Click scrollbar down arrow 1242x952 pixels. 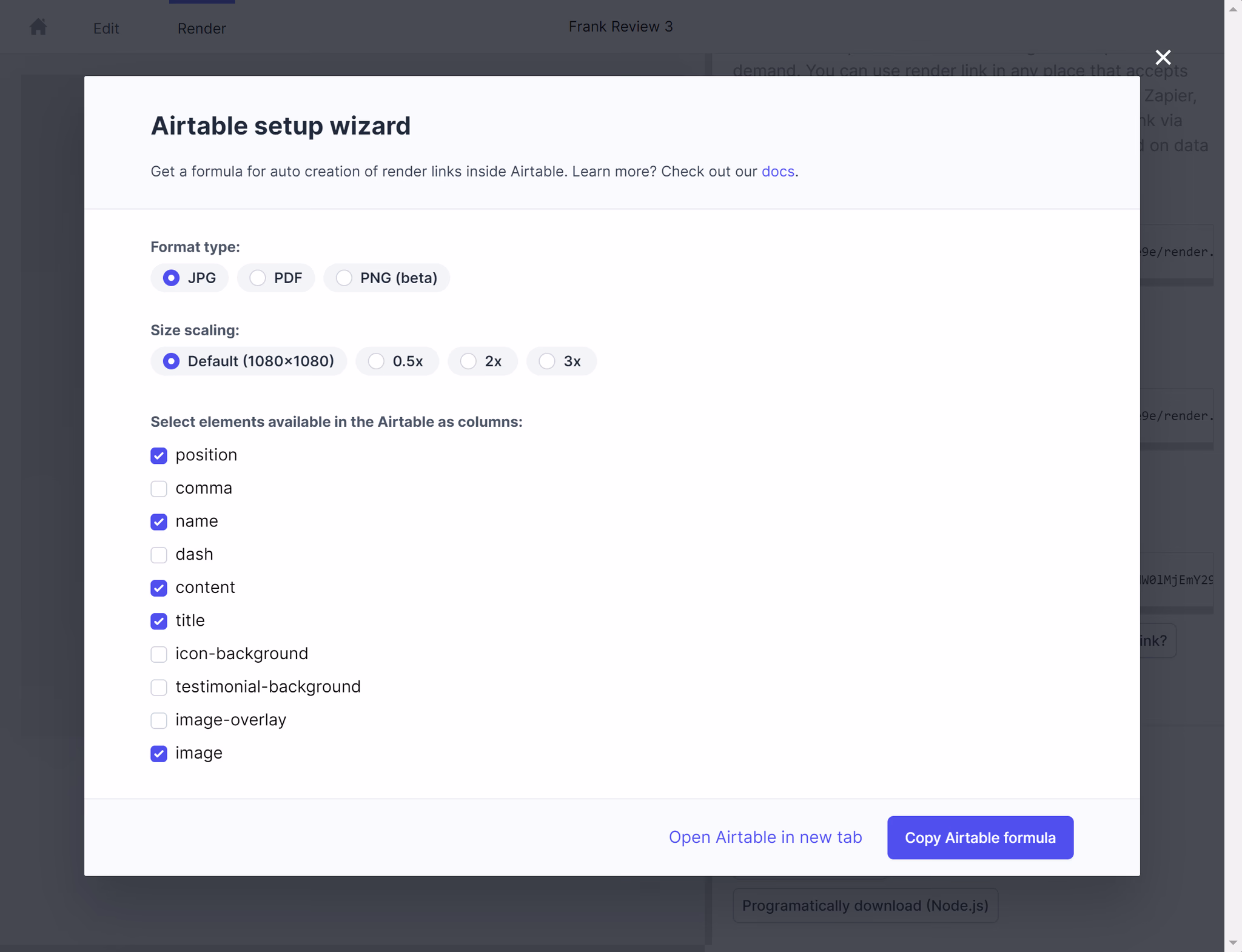(1233, 943)
